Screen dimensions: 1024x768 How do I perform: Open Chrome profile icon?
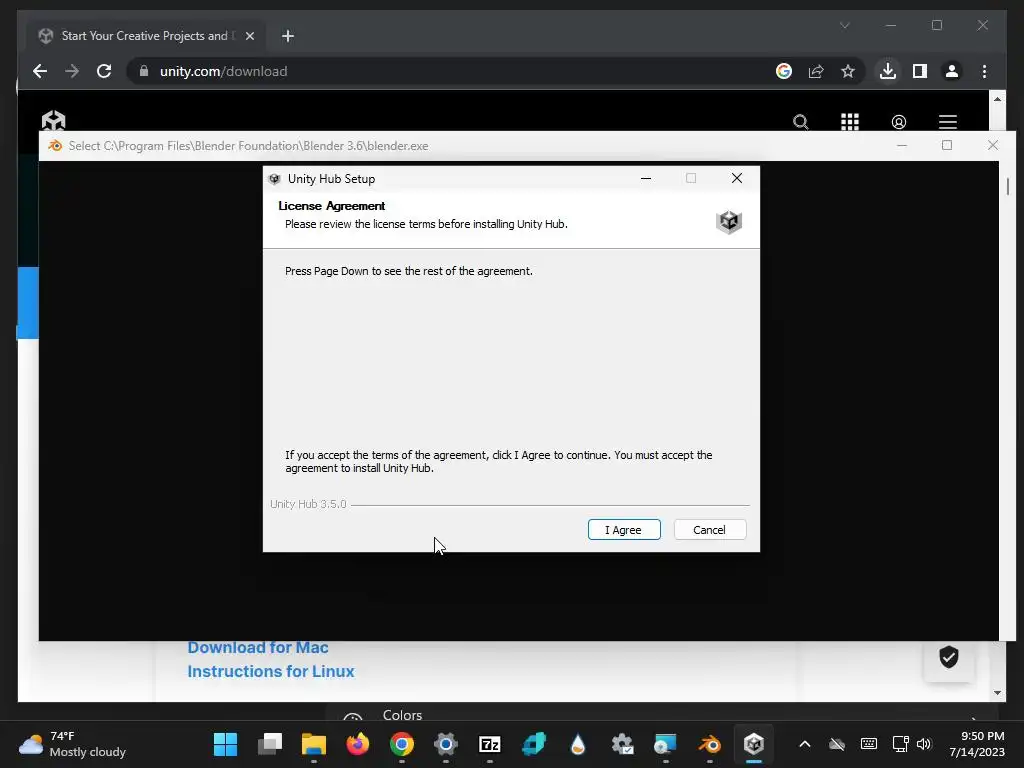pos(952,71)
